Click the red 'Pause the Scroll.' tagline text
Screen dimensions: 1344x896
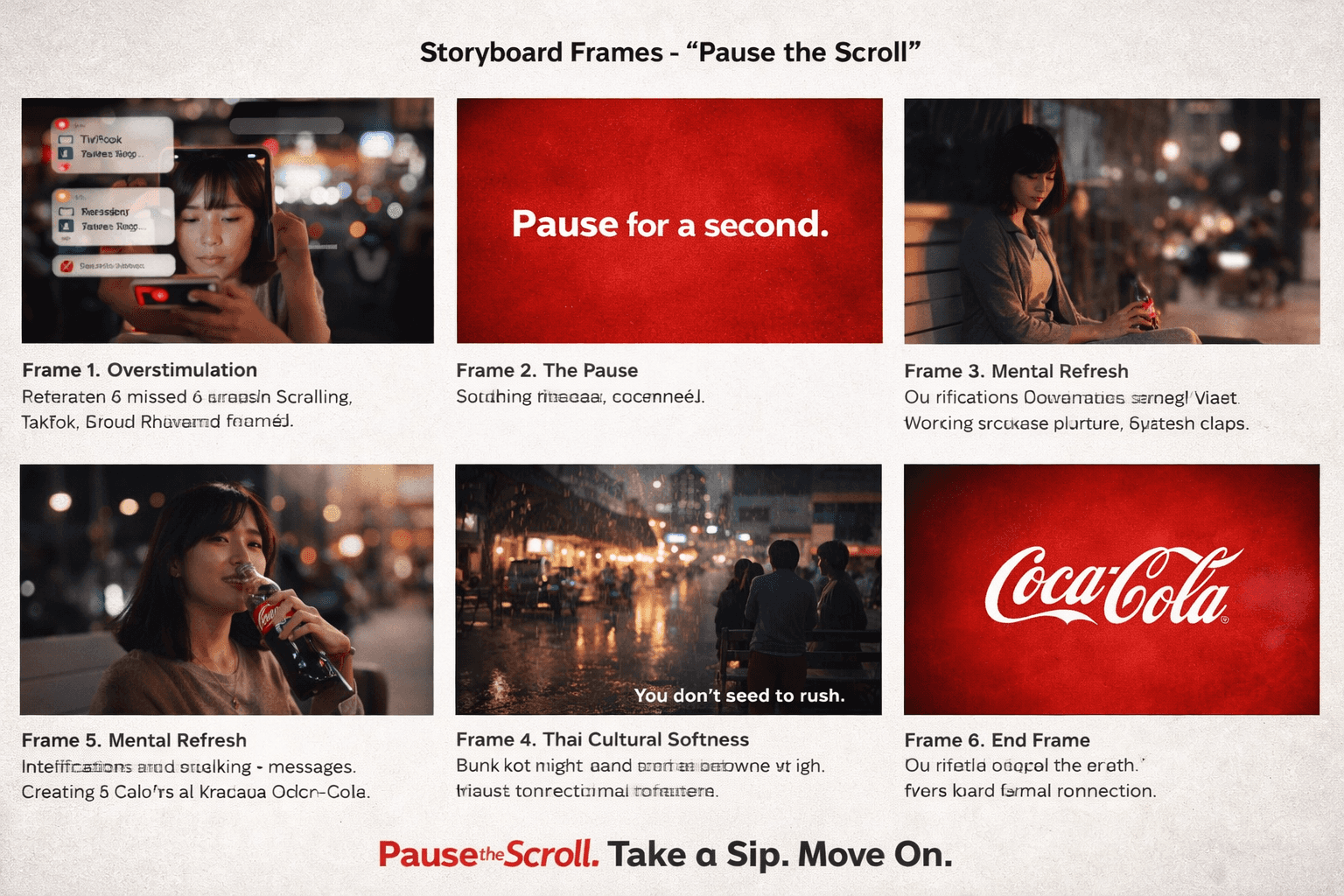coord(489,854)
